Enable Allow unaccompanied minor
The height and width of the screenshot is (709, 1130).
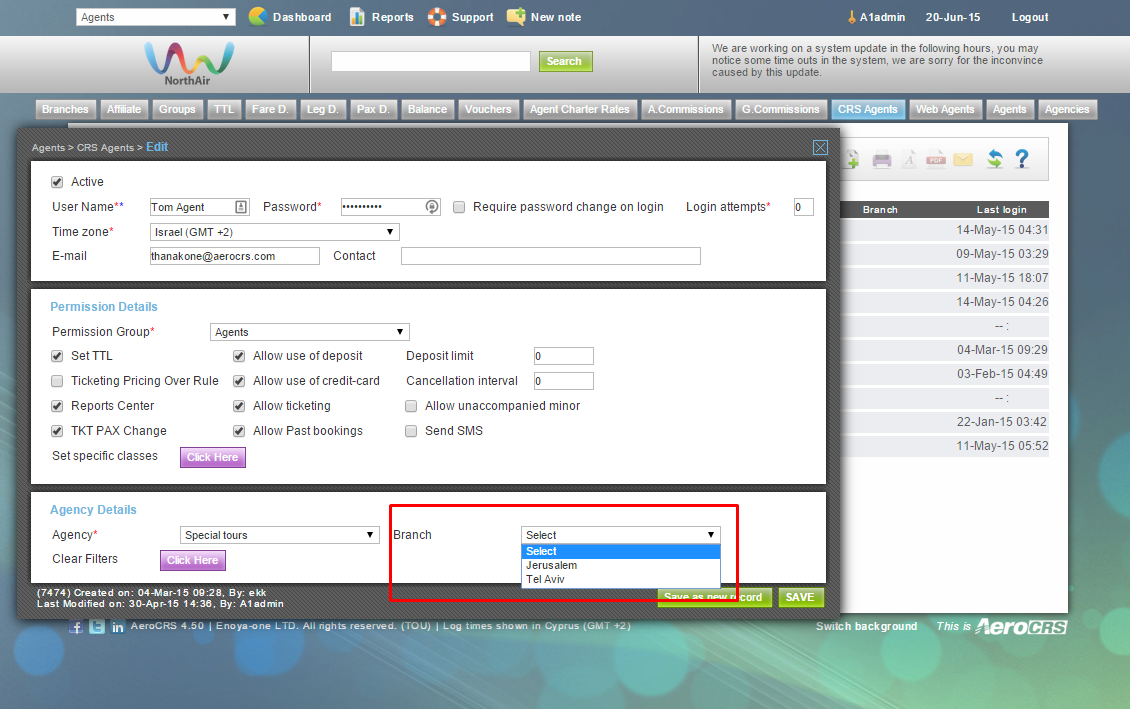[411, 406]
